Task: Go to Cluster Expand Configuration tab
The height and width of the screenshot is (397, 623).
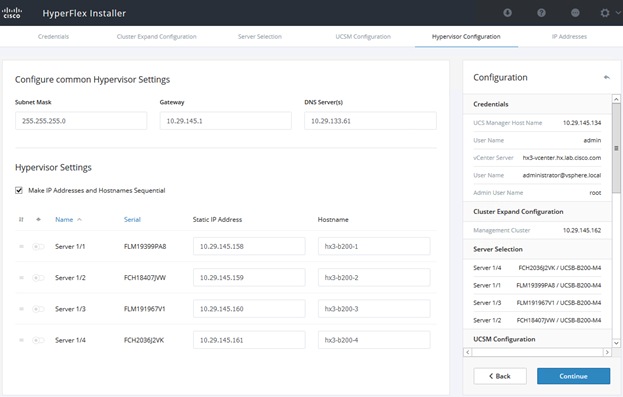Action: pyautogui.click(x=157, y=37)
